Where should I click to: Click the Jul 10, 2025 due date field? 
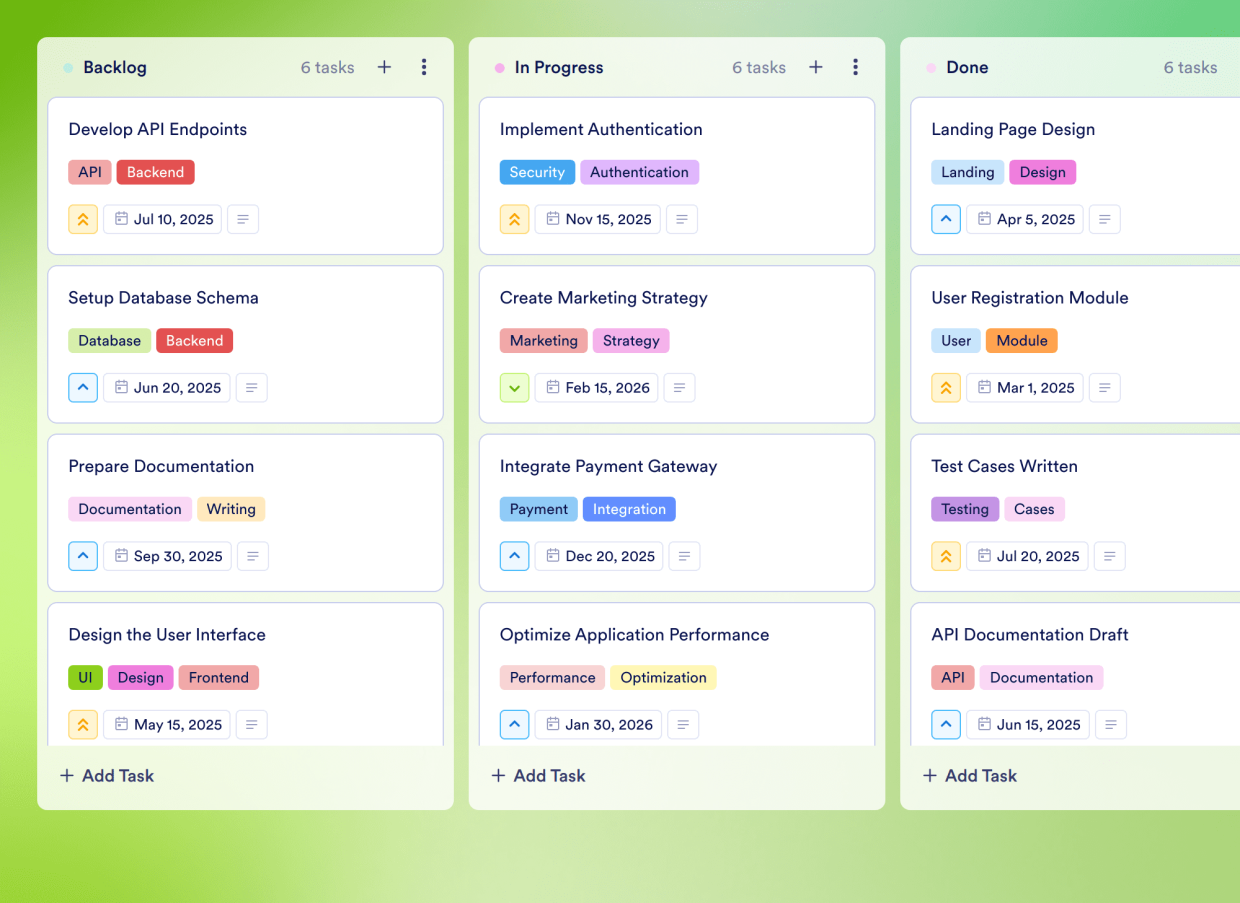162,219
